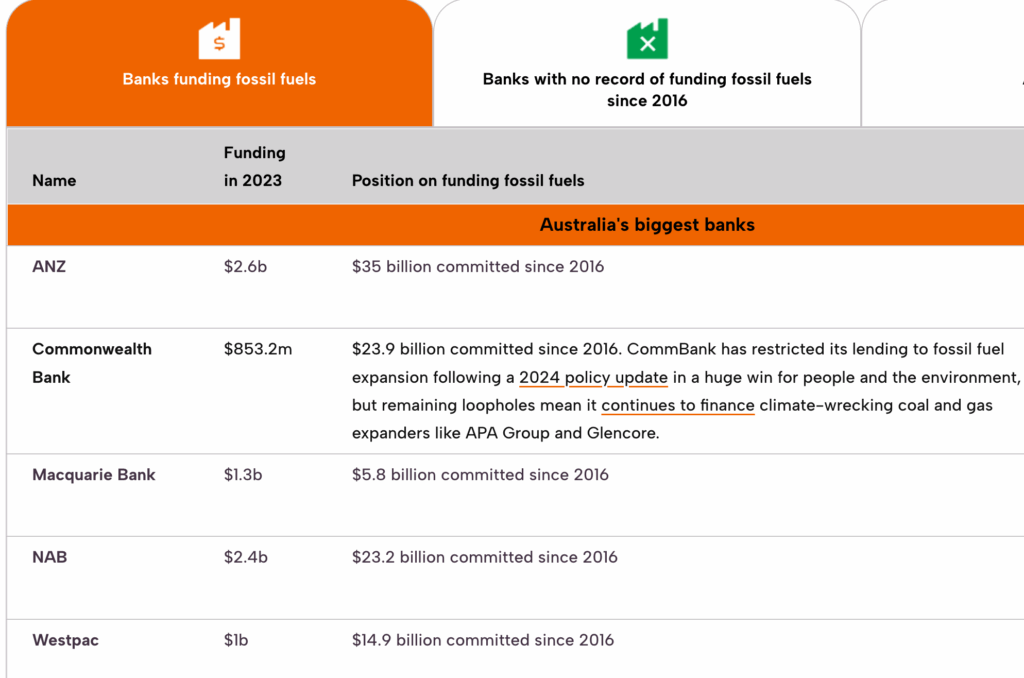This screenshot has height=678, width=1024.
Task: Select the 'Position on funding fossil fuels' header
Action: [467, 180]
